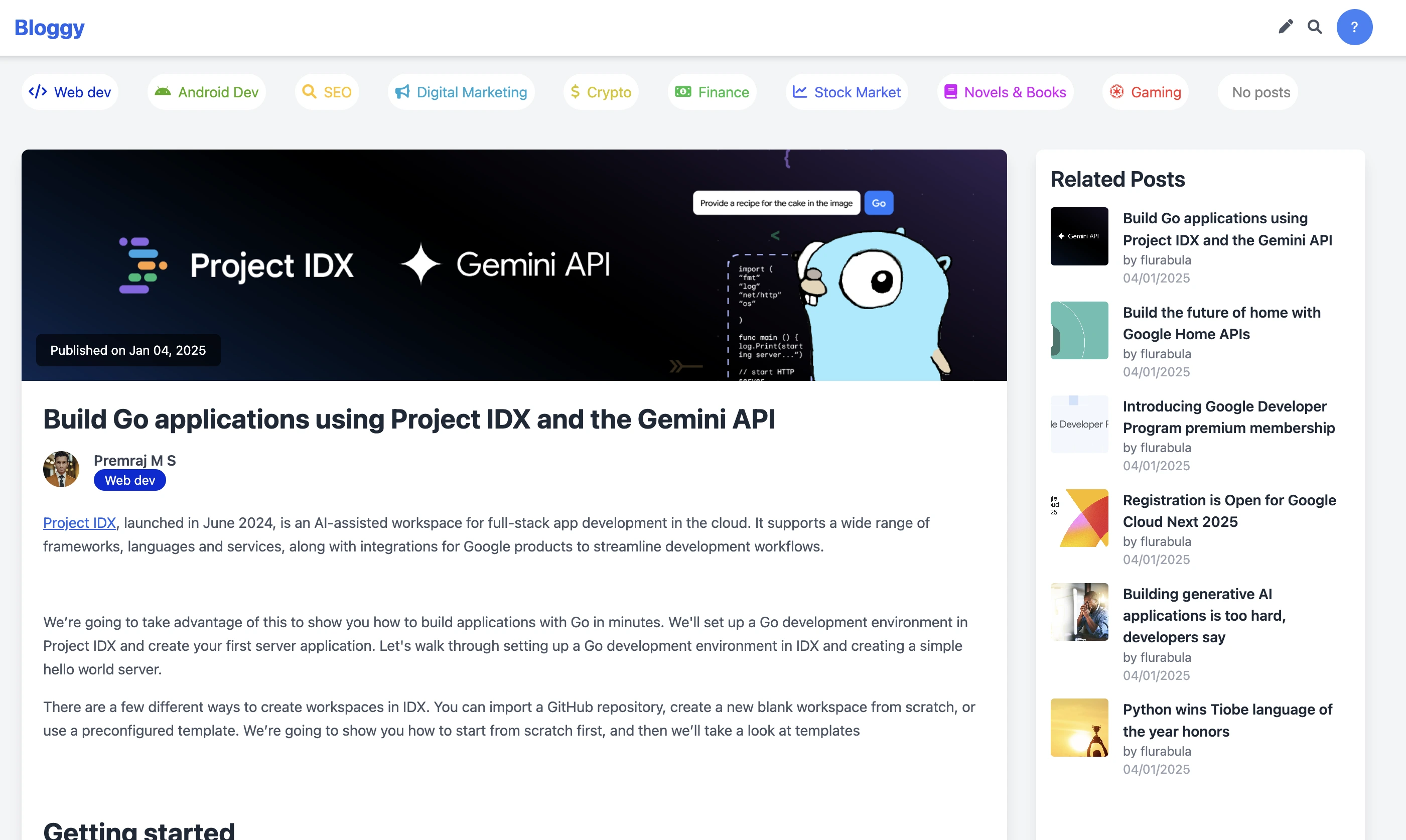The height and width of the screenshot is (840, 1406).
Task: Select the Digital Marketing category
Action: 461,92
